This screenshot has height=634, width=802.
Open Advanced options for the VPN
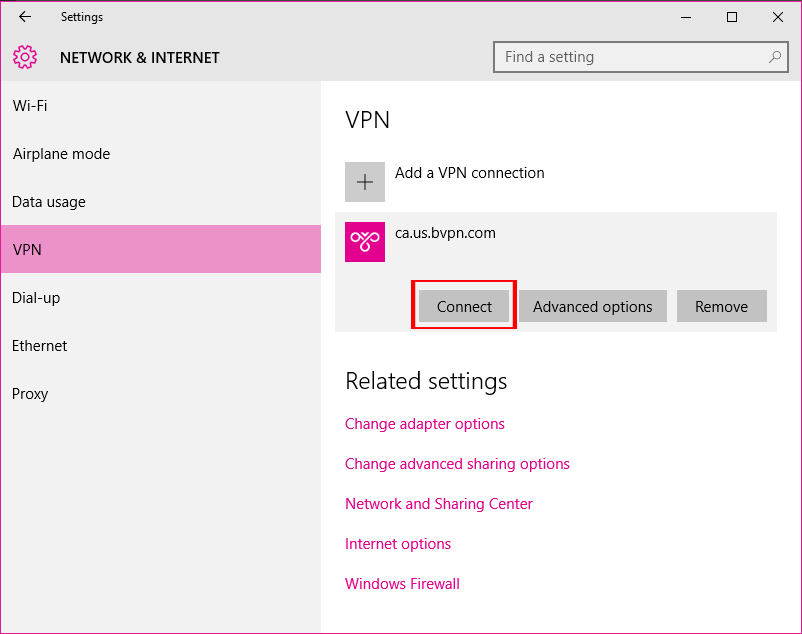(592, 307)
